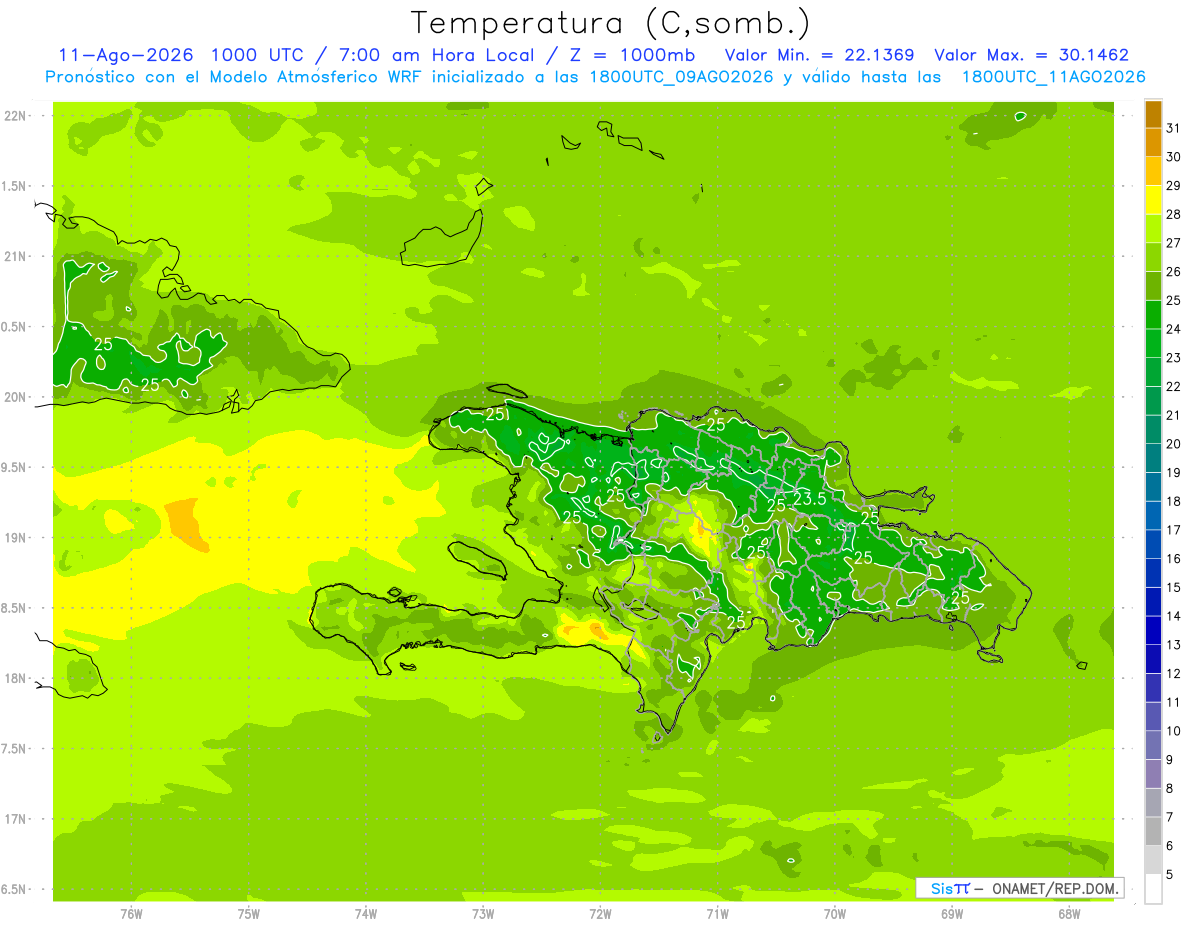The height and width of the screenshot is (927, 1200).
Task: Select the date text "11-Ago-2026"
Action: click(x=126, y=55)
